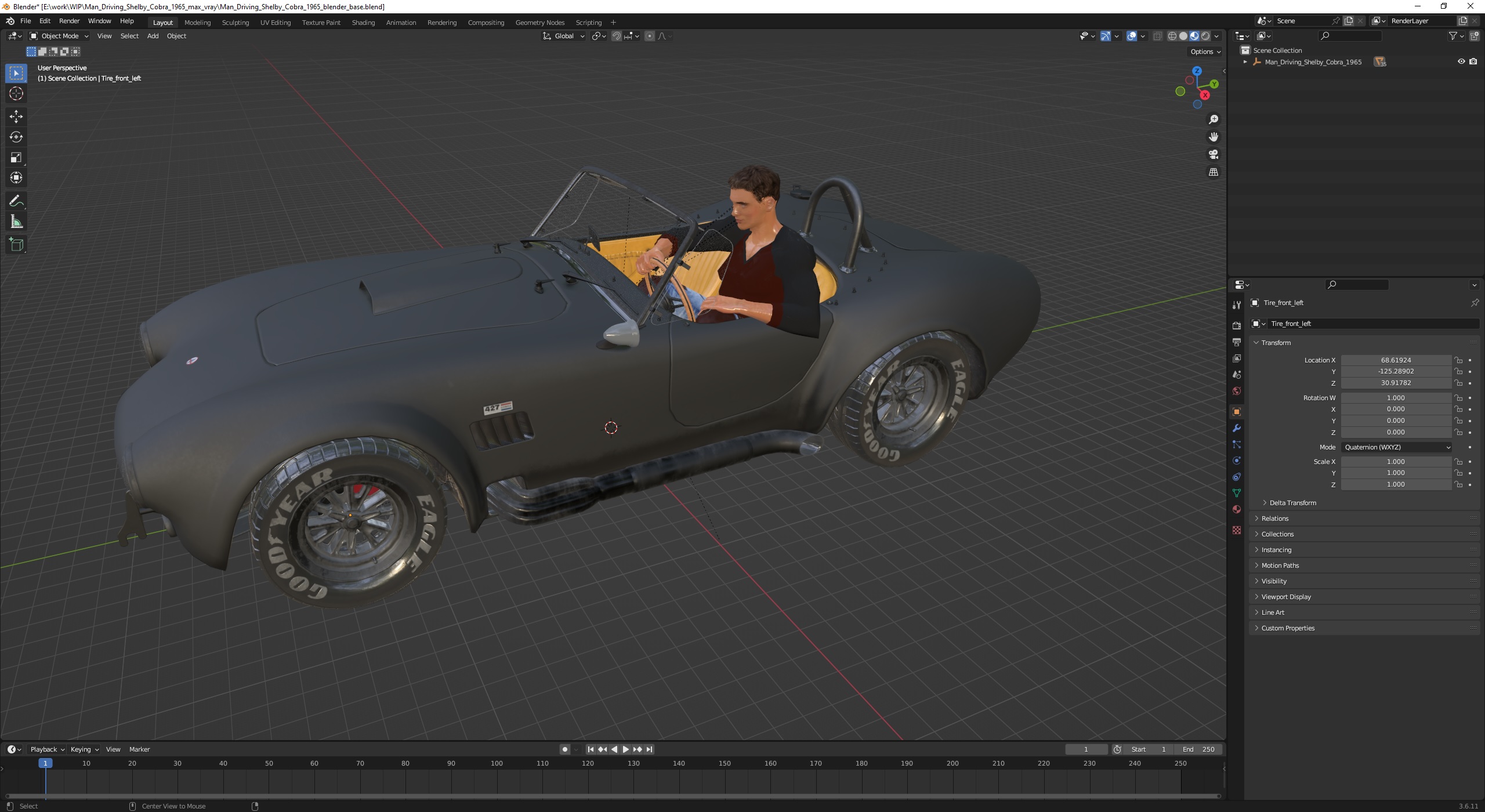Expand the Delta Transform panel
The width and height of the screenshot is (1485, 812).
[1292, 503]
